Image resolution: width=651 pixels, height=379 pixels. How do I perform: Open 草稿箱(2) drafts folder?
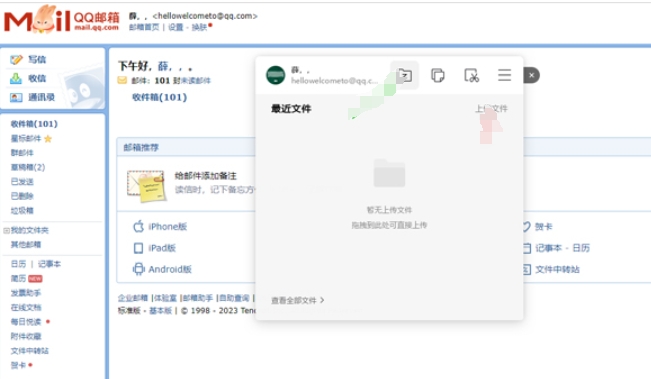[x=28, y=167]
